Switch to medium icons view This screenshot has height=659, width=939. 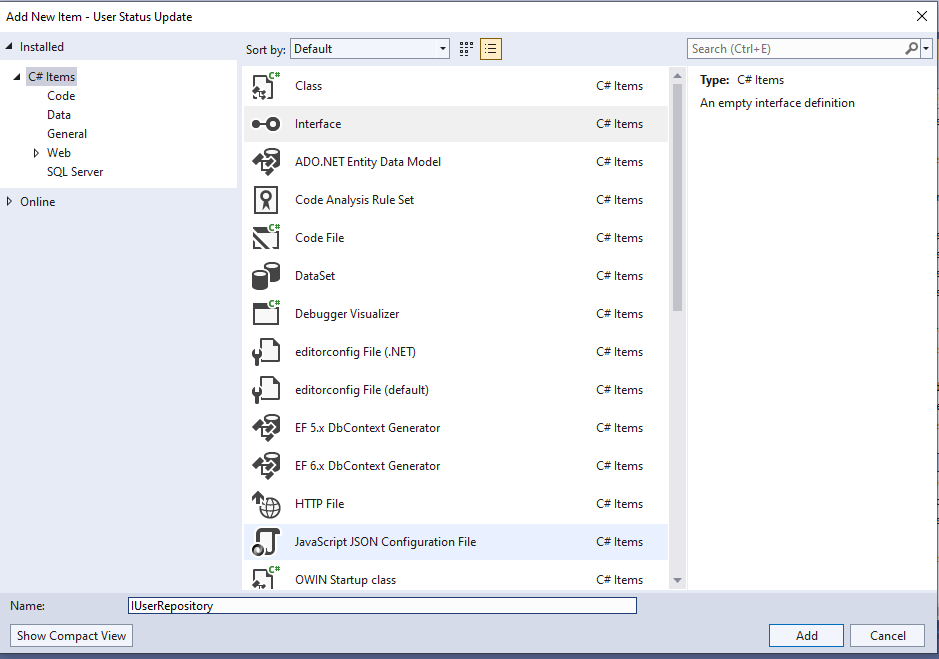(x=465, y=48)
